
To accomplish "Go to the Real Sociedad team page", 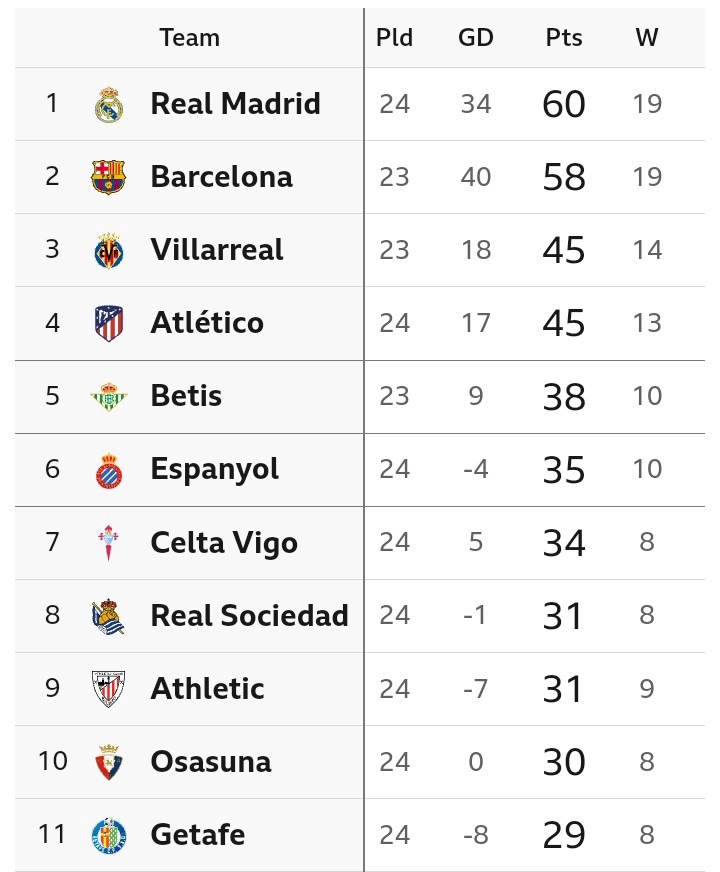I will [x=249, y=615].
